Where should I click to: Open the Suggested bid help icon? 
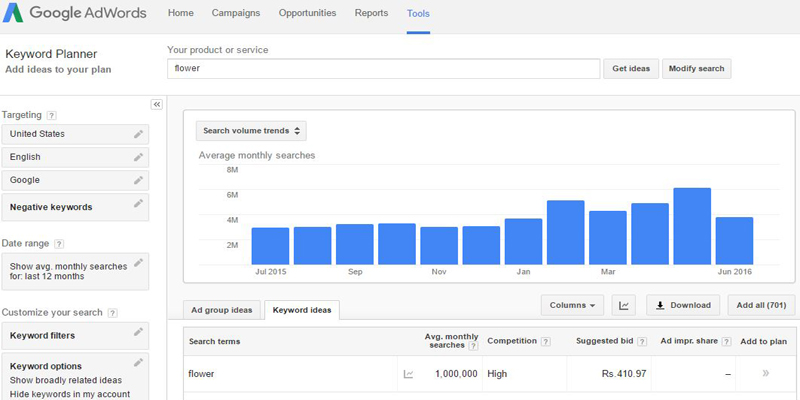point(642,342)
